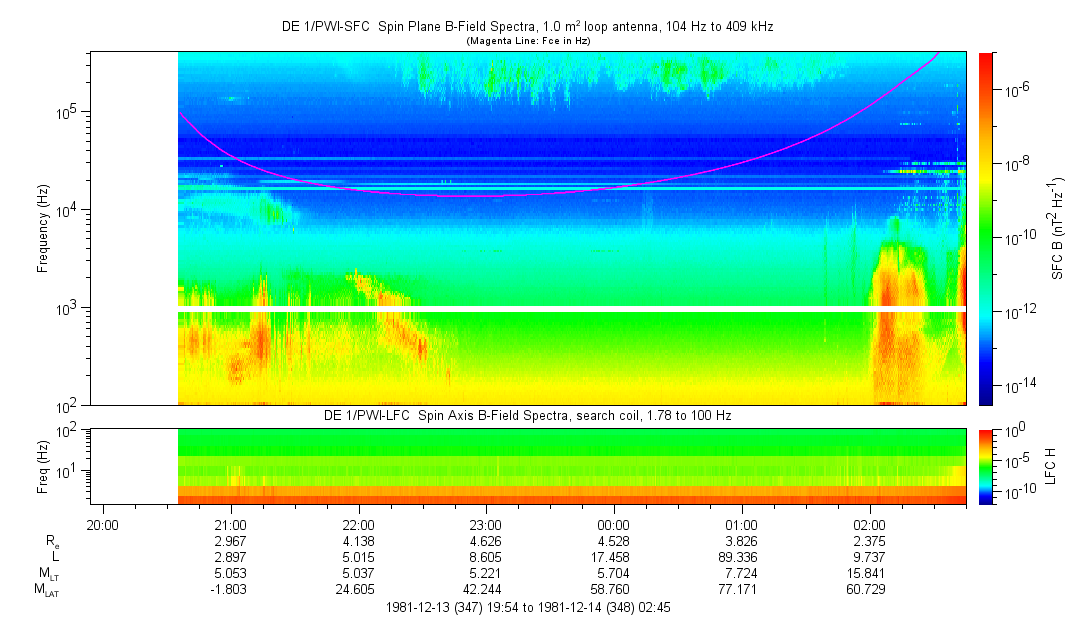Click the MLAT value 77.171
This screenshot has width=1083, height=620.
tap(741, 590)
